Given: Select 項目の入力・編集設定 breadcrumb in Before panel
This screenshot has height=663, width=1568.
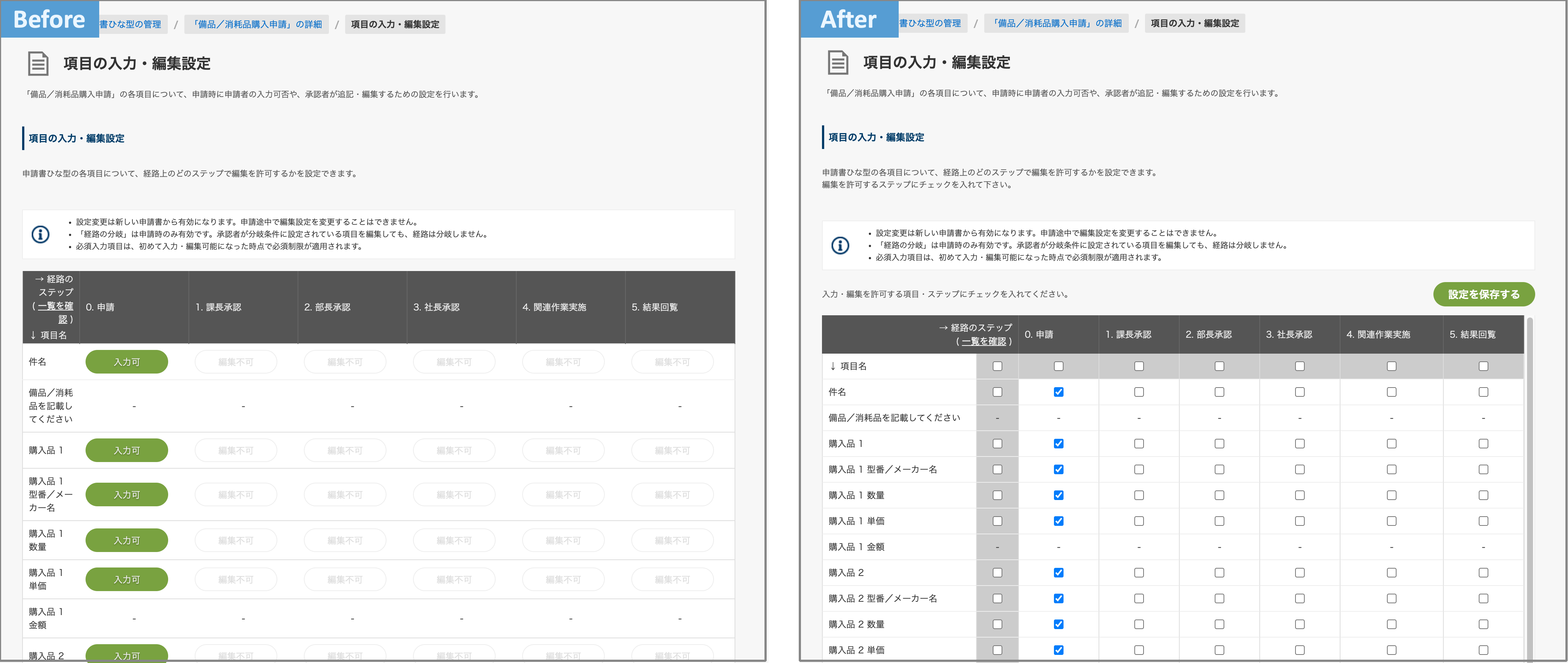Looking at the screenshot, I should (x=395, y=24).
